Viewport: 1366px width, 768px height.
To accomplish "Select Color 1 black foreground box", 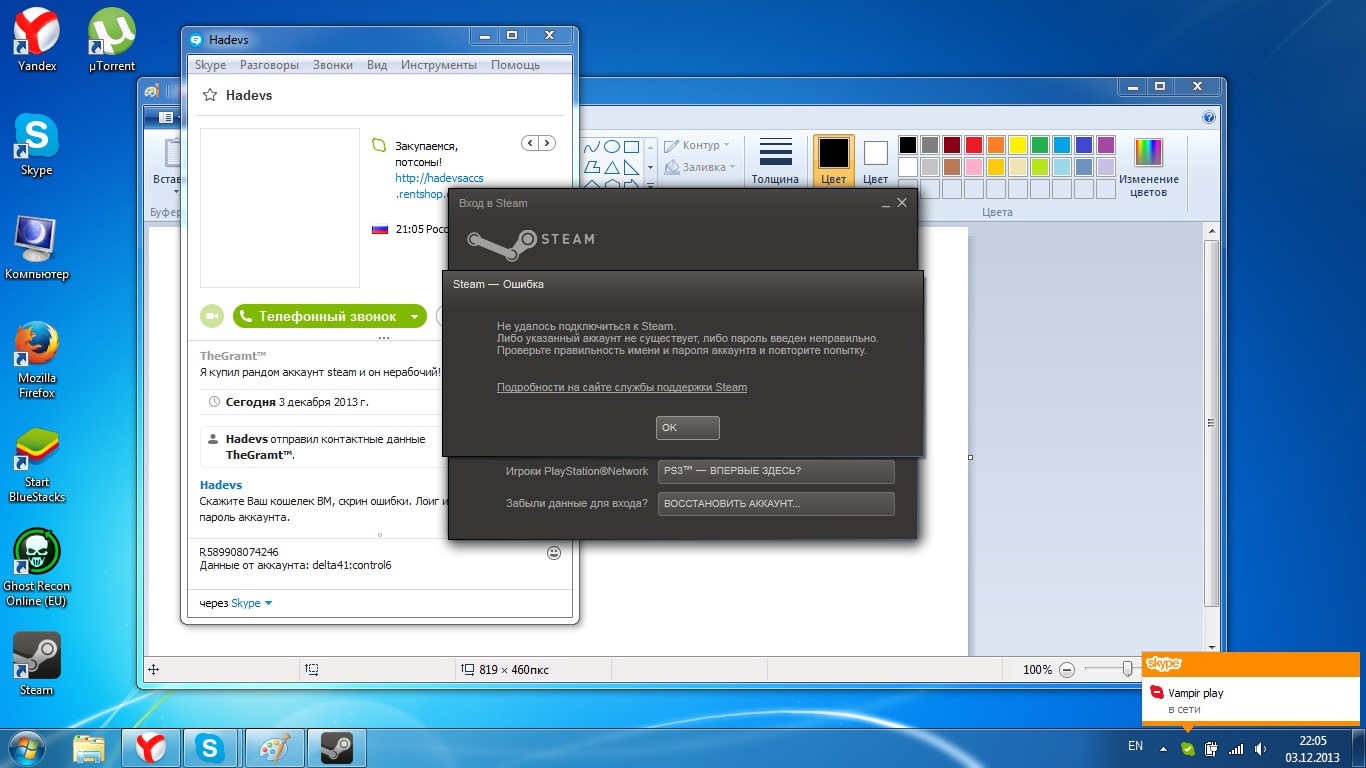I will [834, 160].
